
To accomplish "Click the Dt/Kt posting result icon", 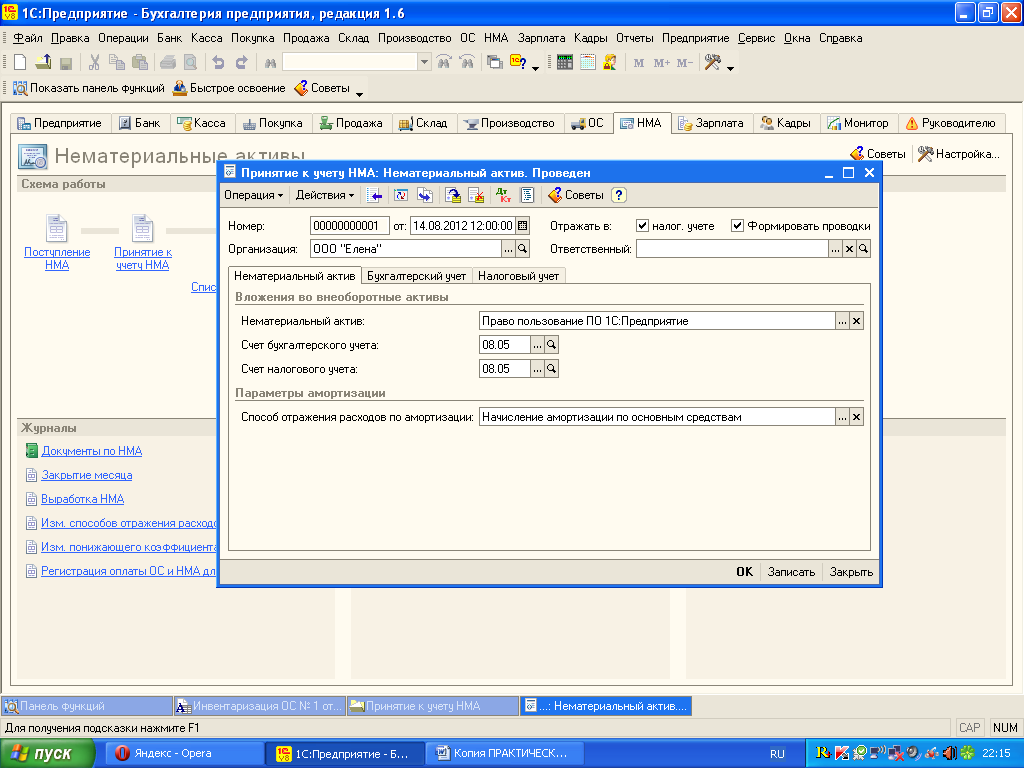I will tap(502, 195).
